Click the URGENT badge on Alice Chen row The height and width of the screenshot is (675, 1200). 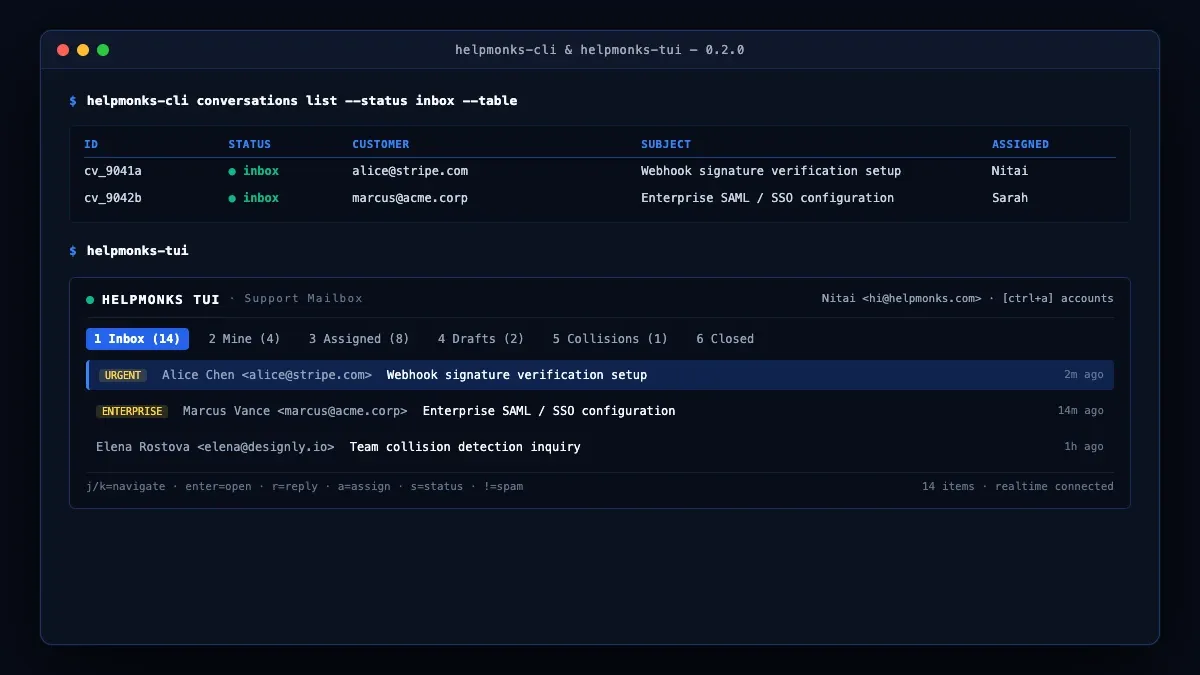point(122,375)
